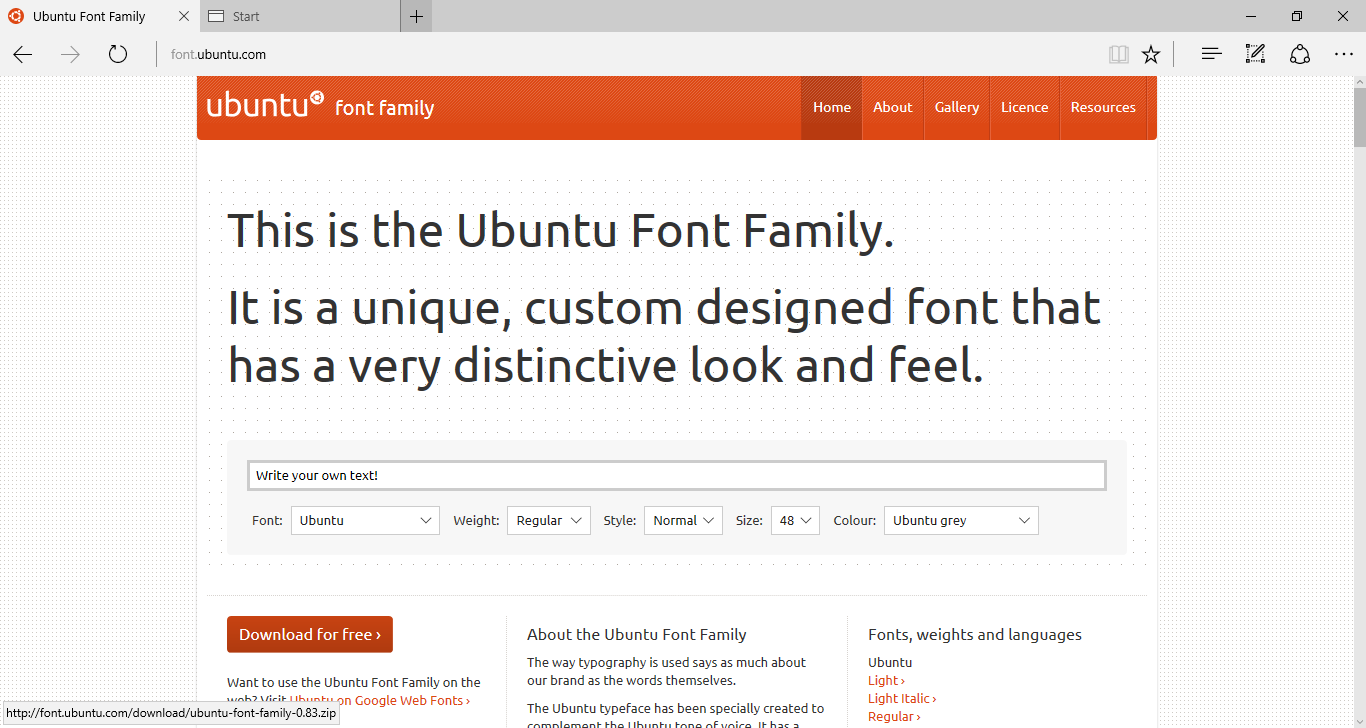Click the headline This is the Ubuntu Font Family.
Screen dimensions: 1366x728
(561, 231)
